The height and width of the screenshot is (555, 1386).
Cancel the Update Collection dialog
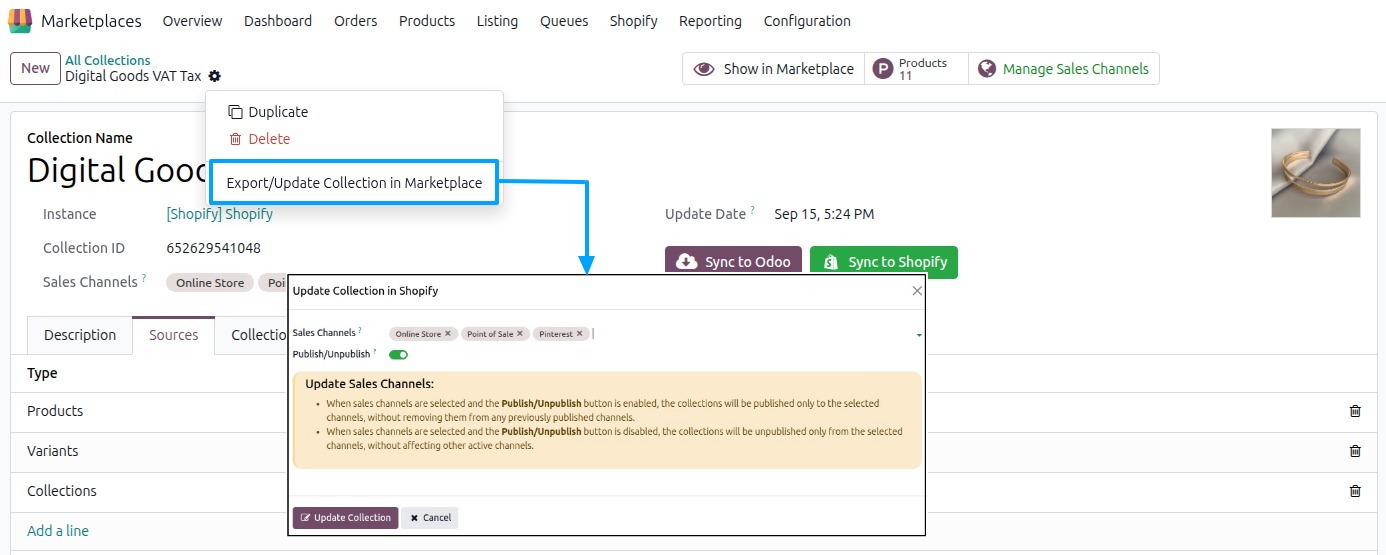tap(430, 518)
